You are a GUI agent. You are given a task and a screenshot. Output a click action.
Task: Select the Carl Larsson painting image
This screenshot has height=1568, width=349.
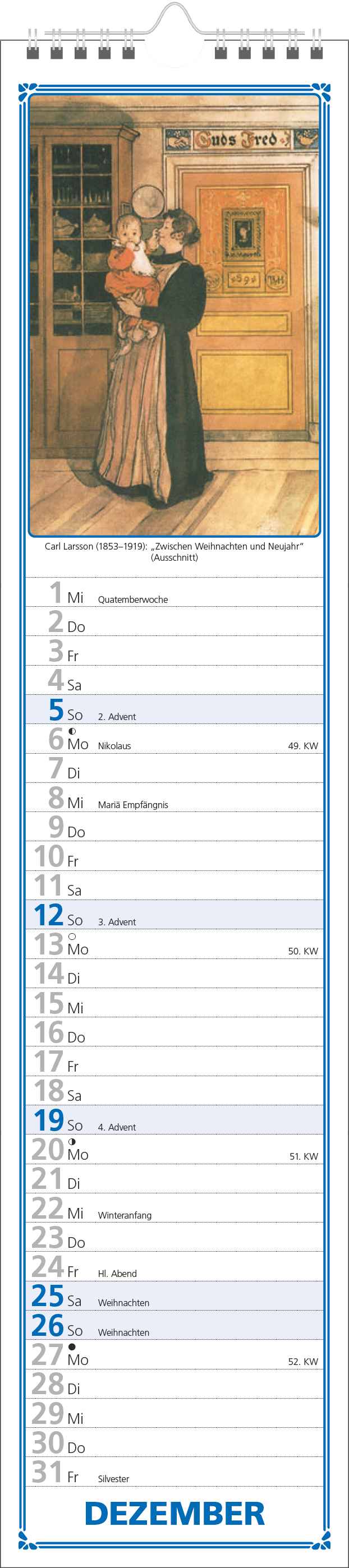[174, 315]
